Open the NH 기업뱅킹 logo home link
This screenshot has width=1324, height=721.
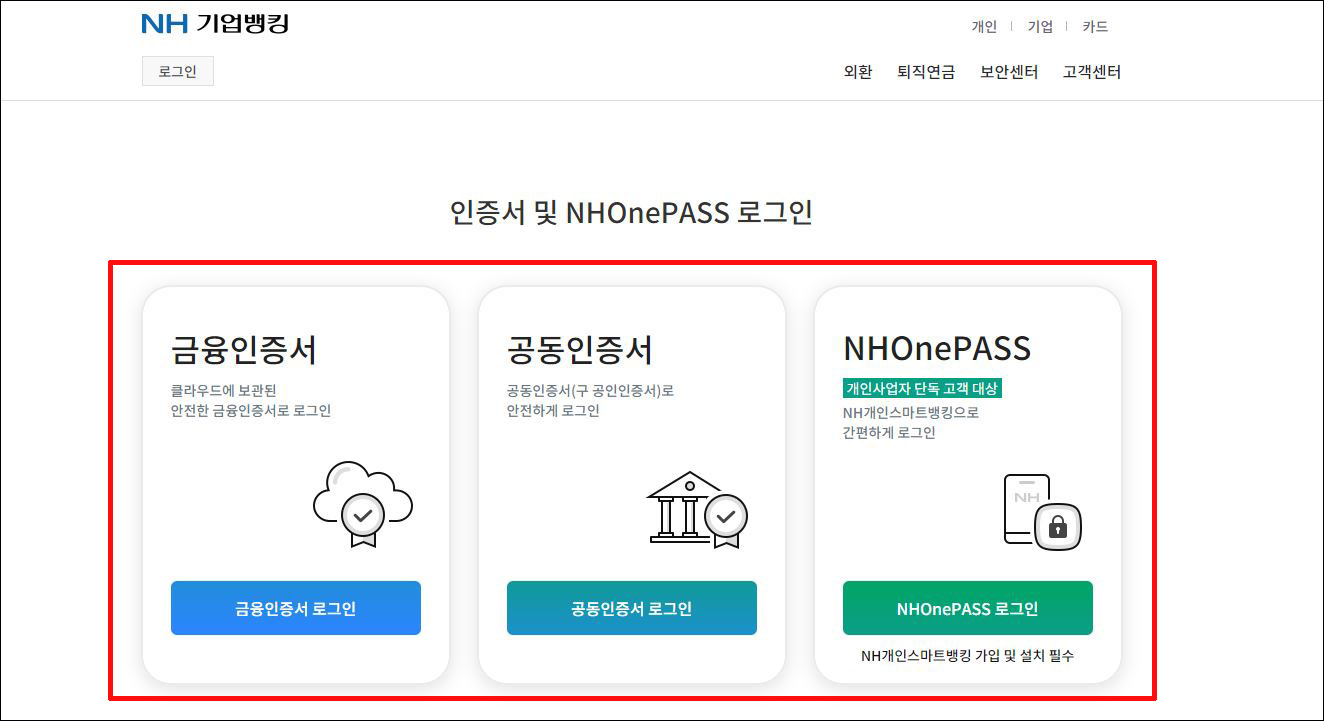click(x=215, y=23)
